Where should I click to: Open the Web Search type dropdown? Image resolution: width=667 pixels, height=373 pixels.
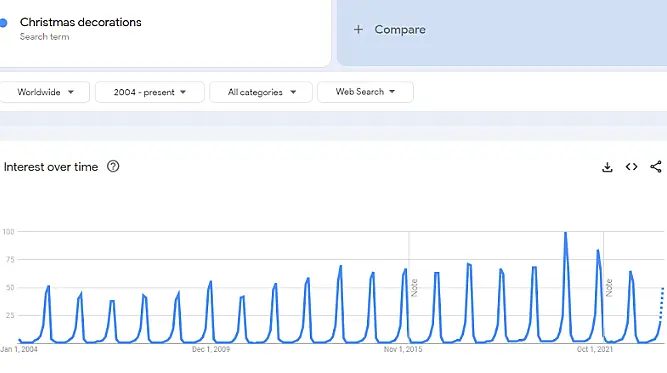point(365,92)
